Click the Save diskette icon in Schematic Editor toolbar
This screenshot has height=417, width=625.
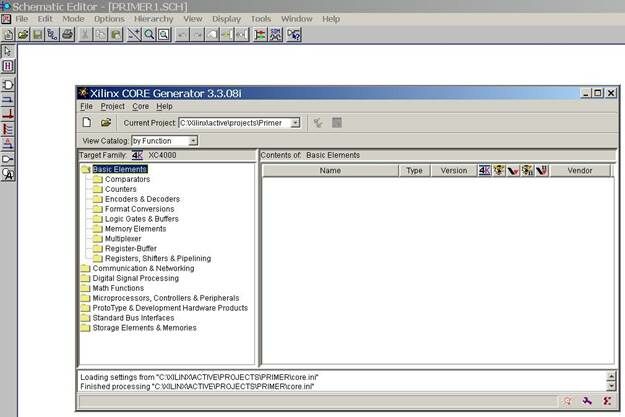(37, 35)
